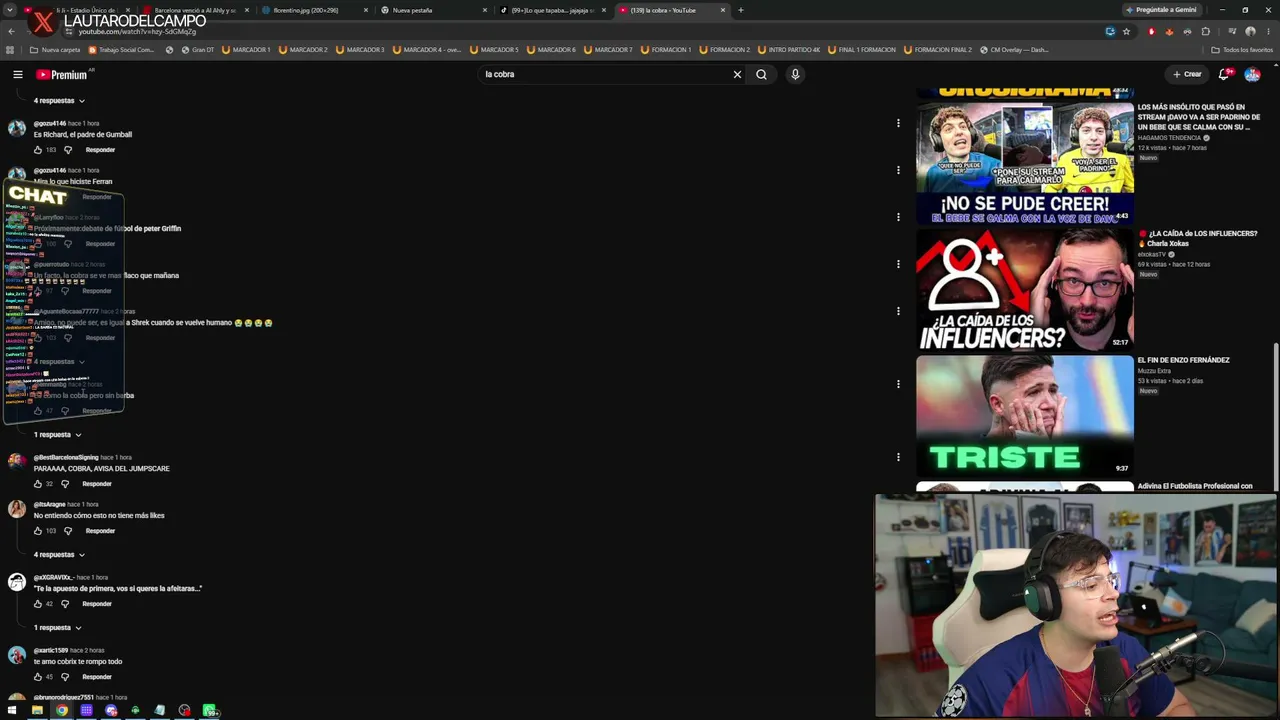The height and width of the screenshot is (720, 1280).
Task: Open the Windows Start menu
Action: (x=12, y=711)
